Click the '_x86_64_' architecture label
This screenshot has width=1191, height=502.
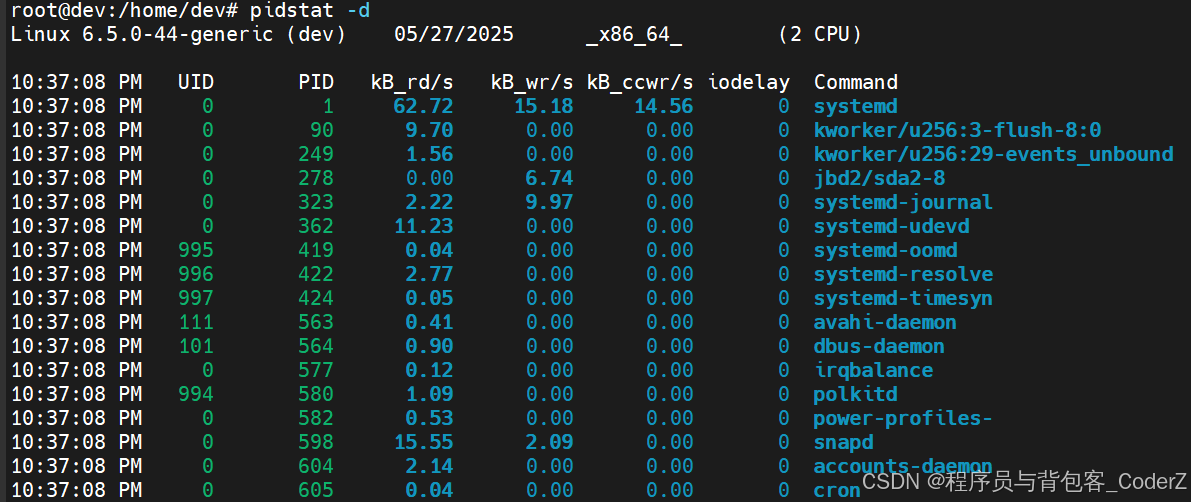633,35
